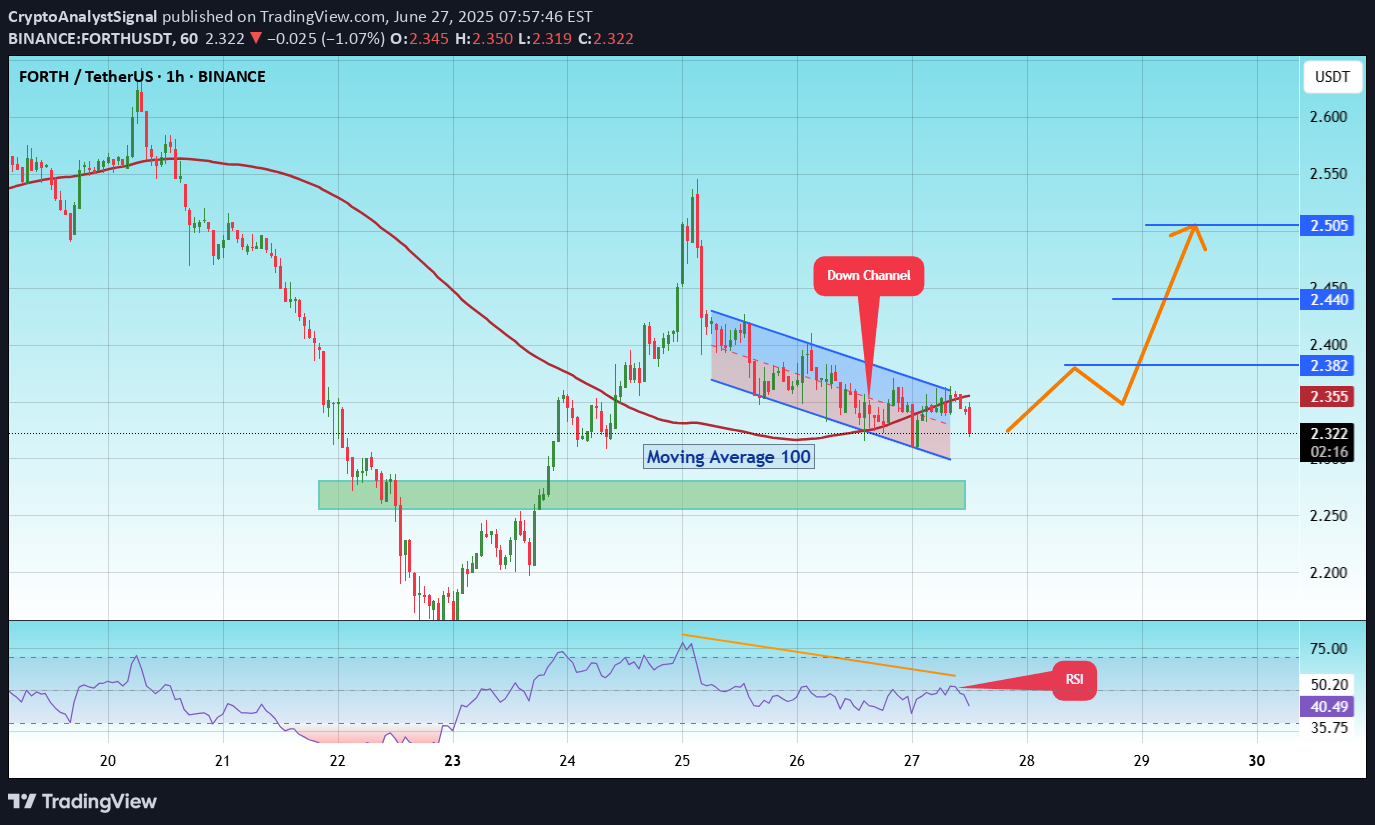
Task: Click the blue 2.505 price label
Action: (x=1326, y=226)
